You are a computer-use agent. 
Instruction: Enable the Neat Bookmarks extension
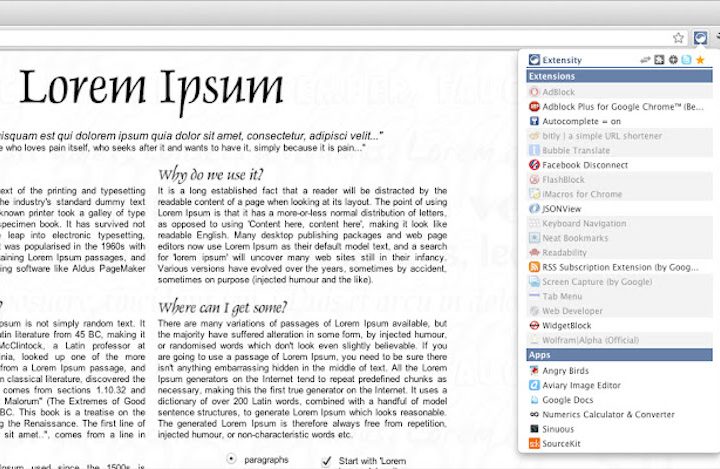tap(619, 238)
